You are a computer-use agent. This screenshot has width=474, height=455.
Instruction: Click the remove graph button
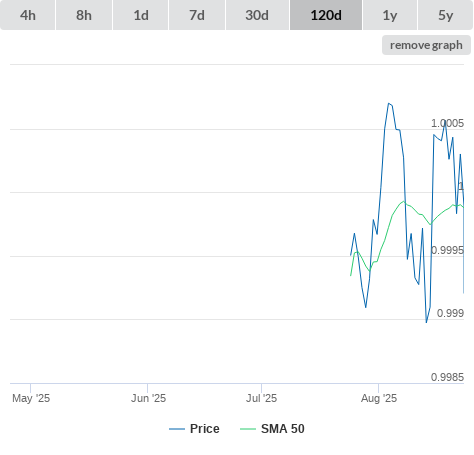tap(426, 45)
